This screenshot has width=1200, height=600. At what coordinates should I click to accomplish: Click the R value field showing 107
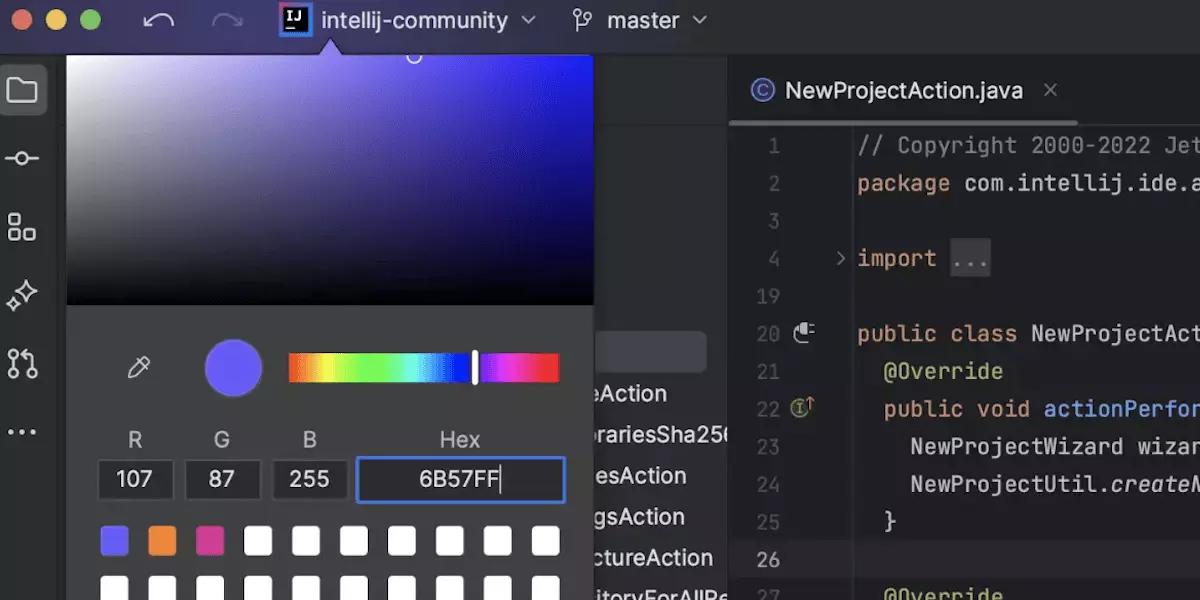[x=135, y=480]
